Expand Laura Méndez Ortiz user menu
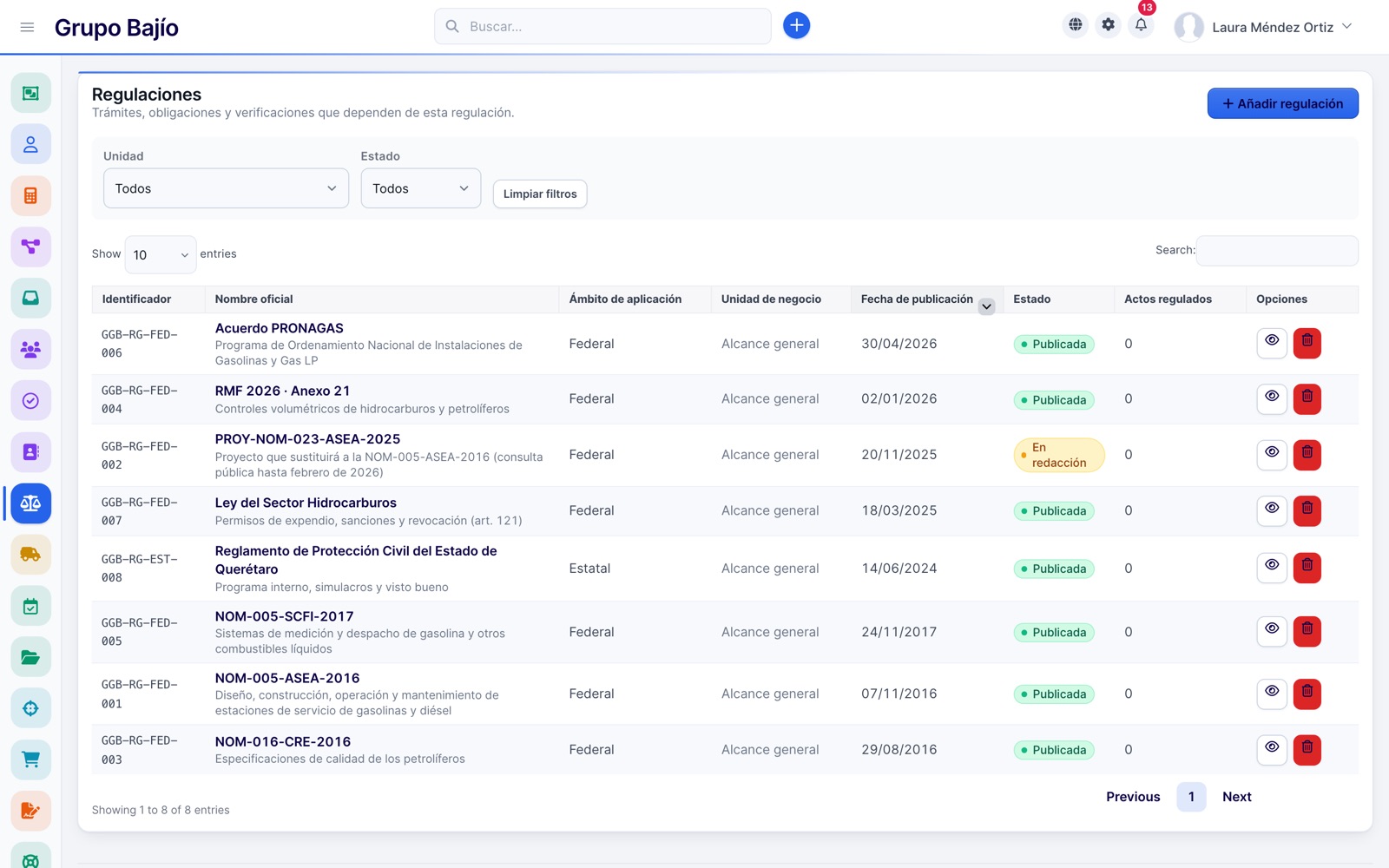 1263,27
